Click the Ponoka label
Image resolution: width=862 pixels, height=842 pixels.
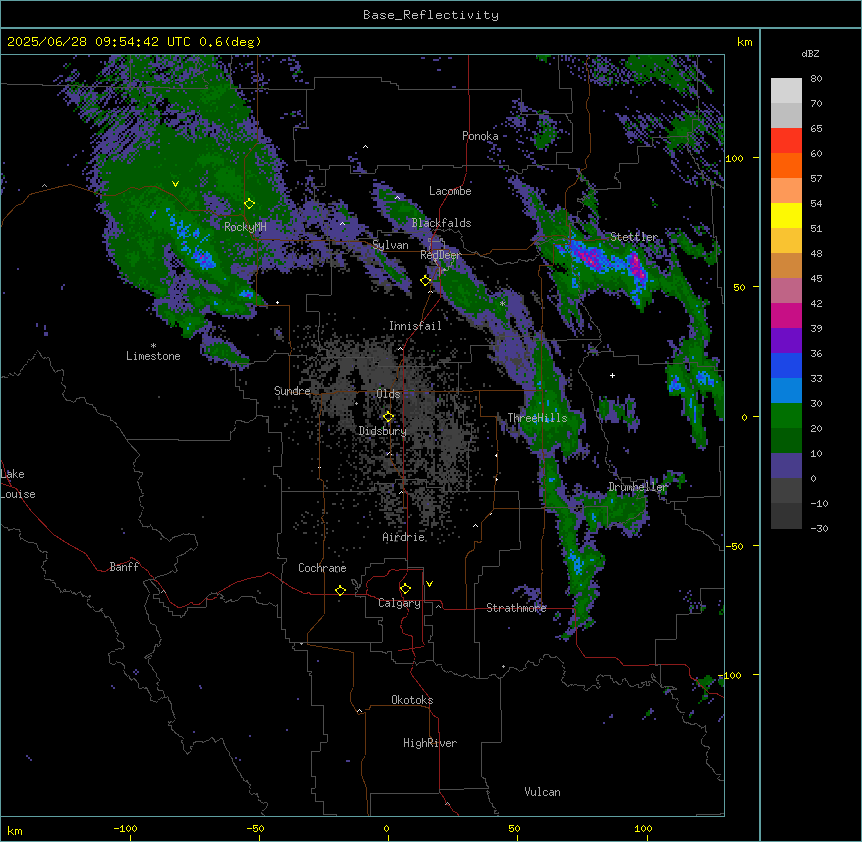click(x=480, y=136)
